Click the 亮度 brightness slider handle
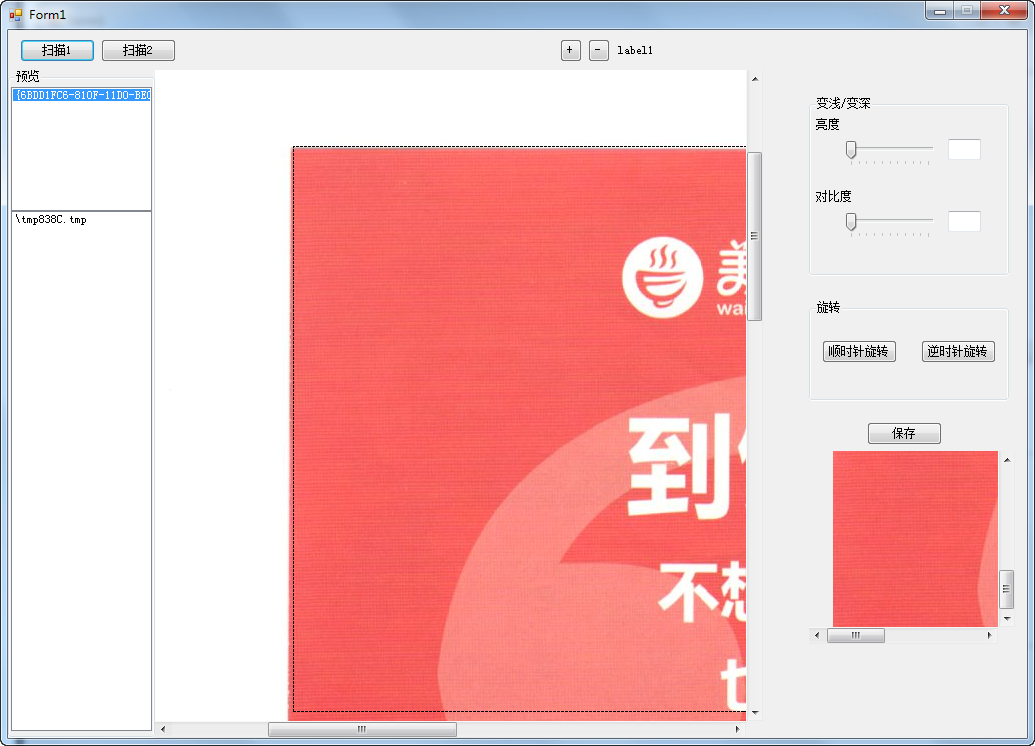The width and height of the screenshot is (1035, 746). tap(851, 150)
